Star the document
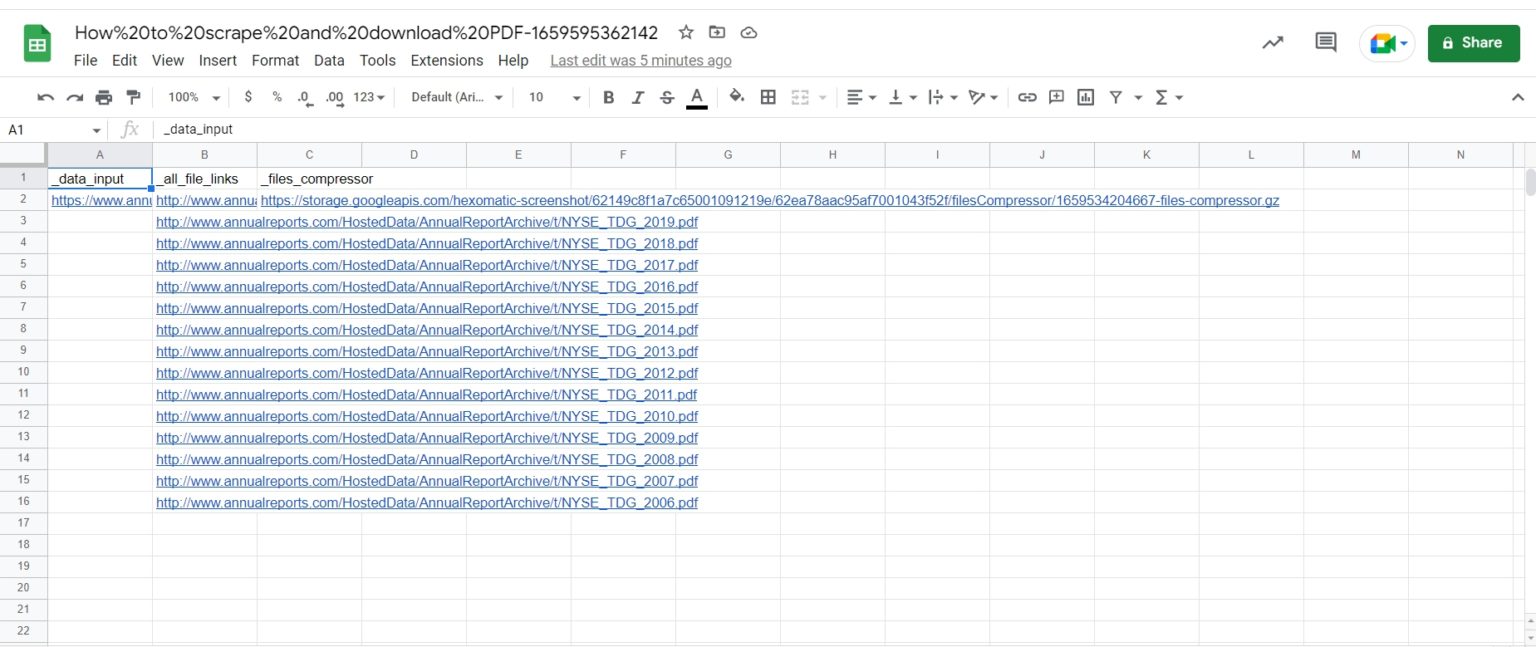Viewport: 1536px width, 647px height. click(686, 32)
